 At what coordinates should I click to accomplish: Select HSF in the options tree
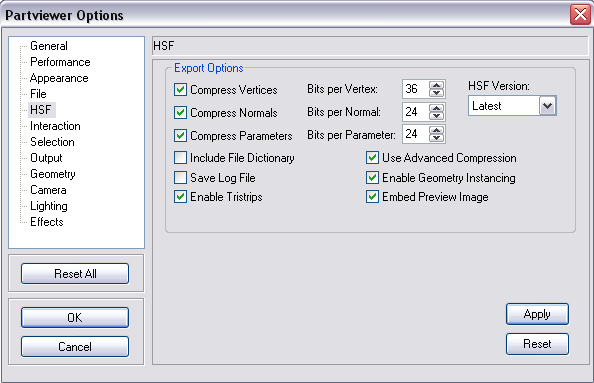click(x=41, y=110)
